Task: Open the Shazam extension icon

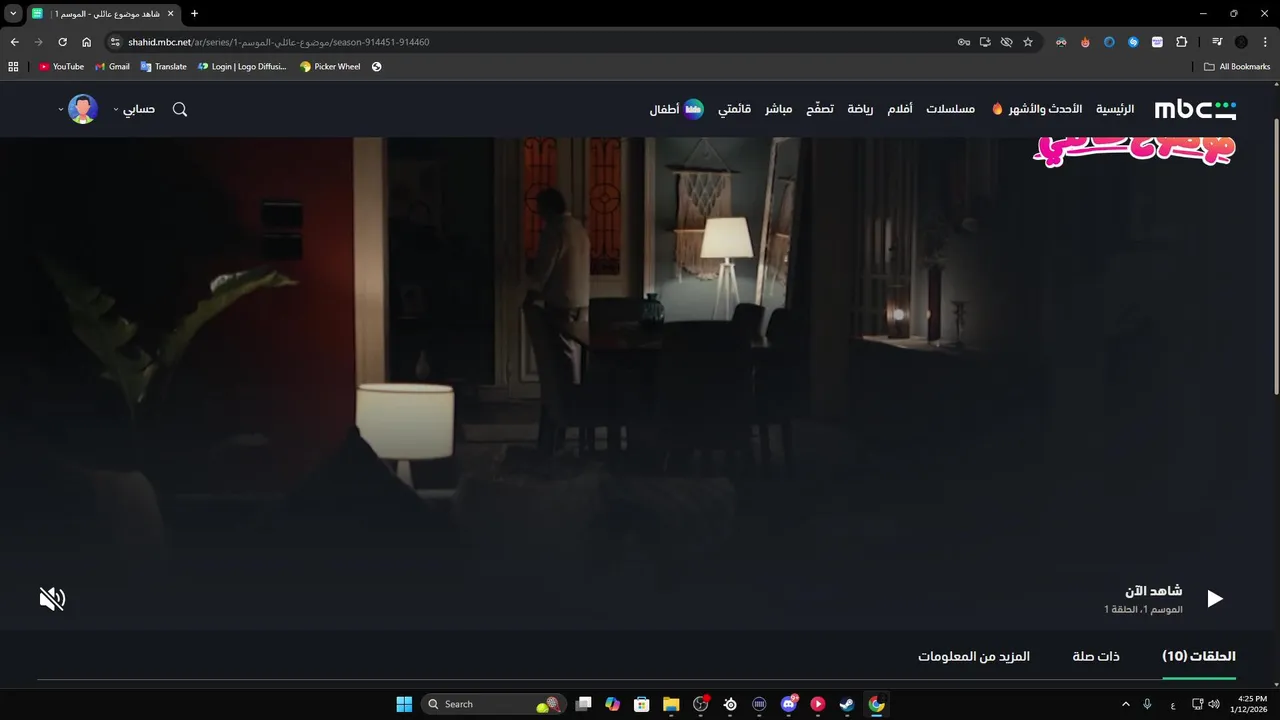Action: (x=1133, y=42)
